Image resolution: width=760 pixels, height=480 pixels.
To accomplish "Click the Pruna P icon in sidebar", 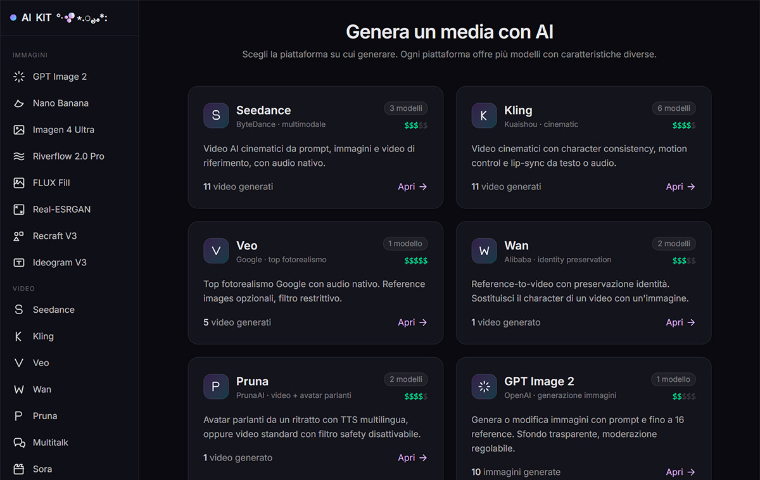I will click(19, 416).
